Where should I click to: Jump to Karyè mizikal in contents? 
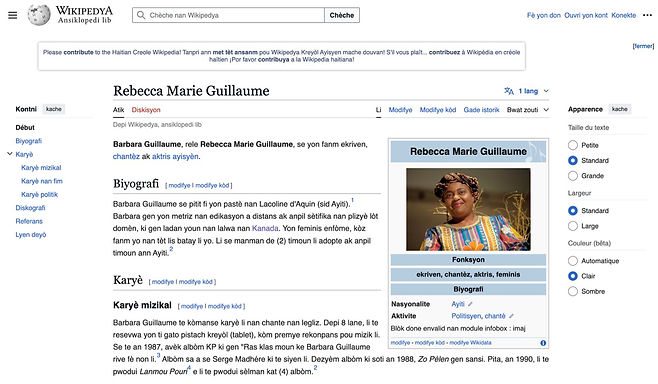point(41,168)
